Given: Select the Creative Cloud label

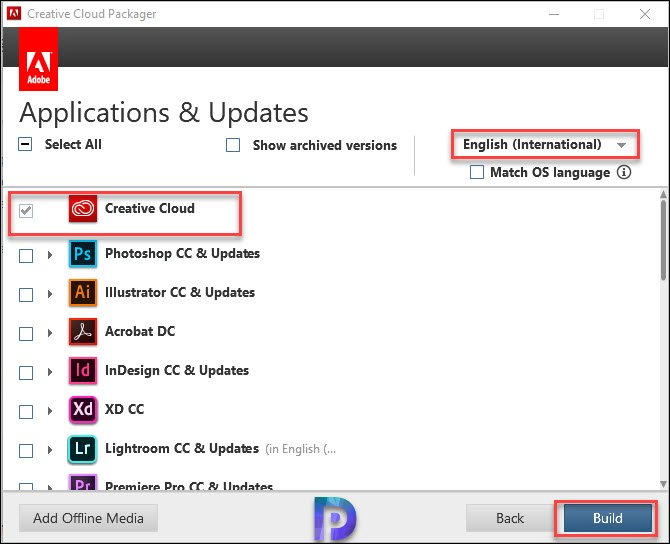Looking at the screenshot, I should pos(150,208).
